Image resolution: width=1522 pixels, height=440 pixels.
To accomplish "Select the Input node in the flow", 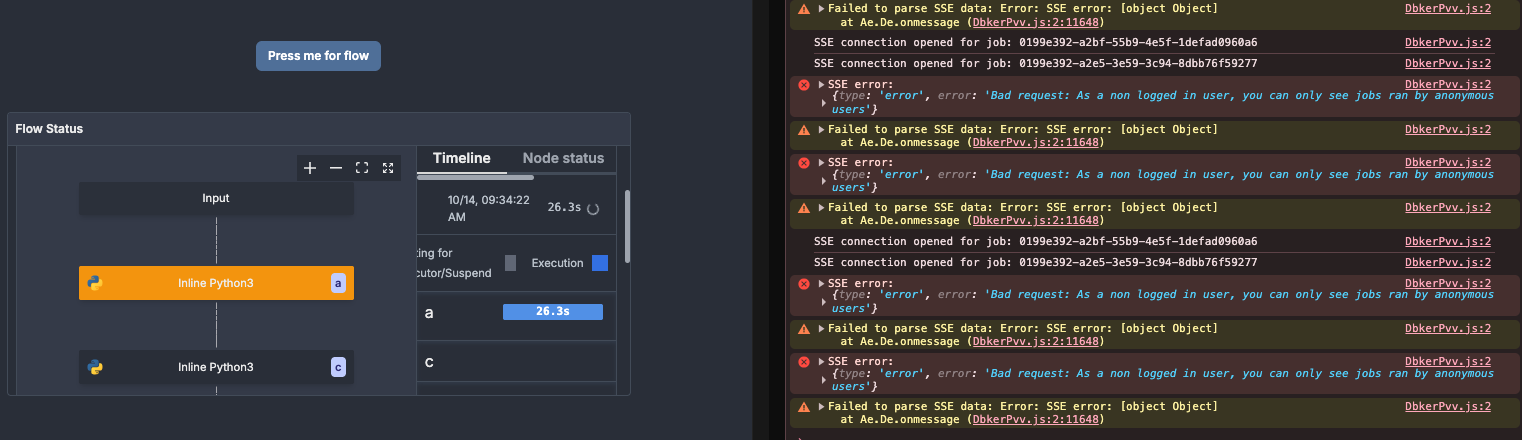I will pyautogui.click(x=216, y=198).
